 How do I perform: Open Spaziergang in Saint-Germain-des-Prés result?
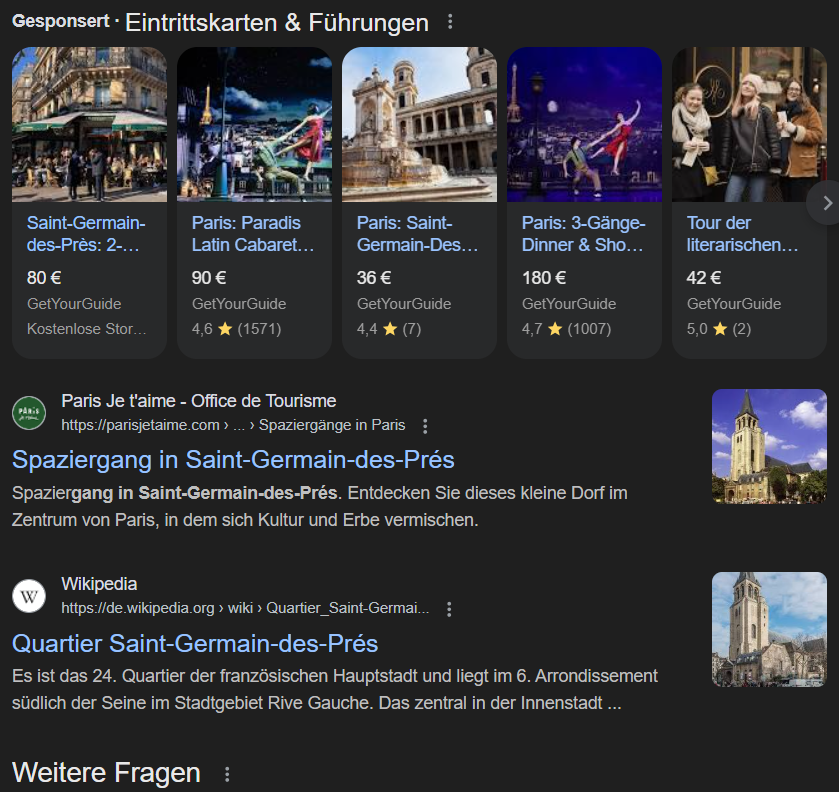[x=233, y=460]
